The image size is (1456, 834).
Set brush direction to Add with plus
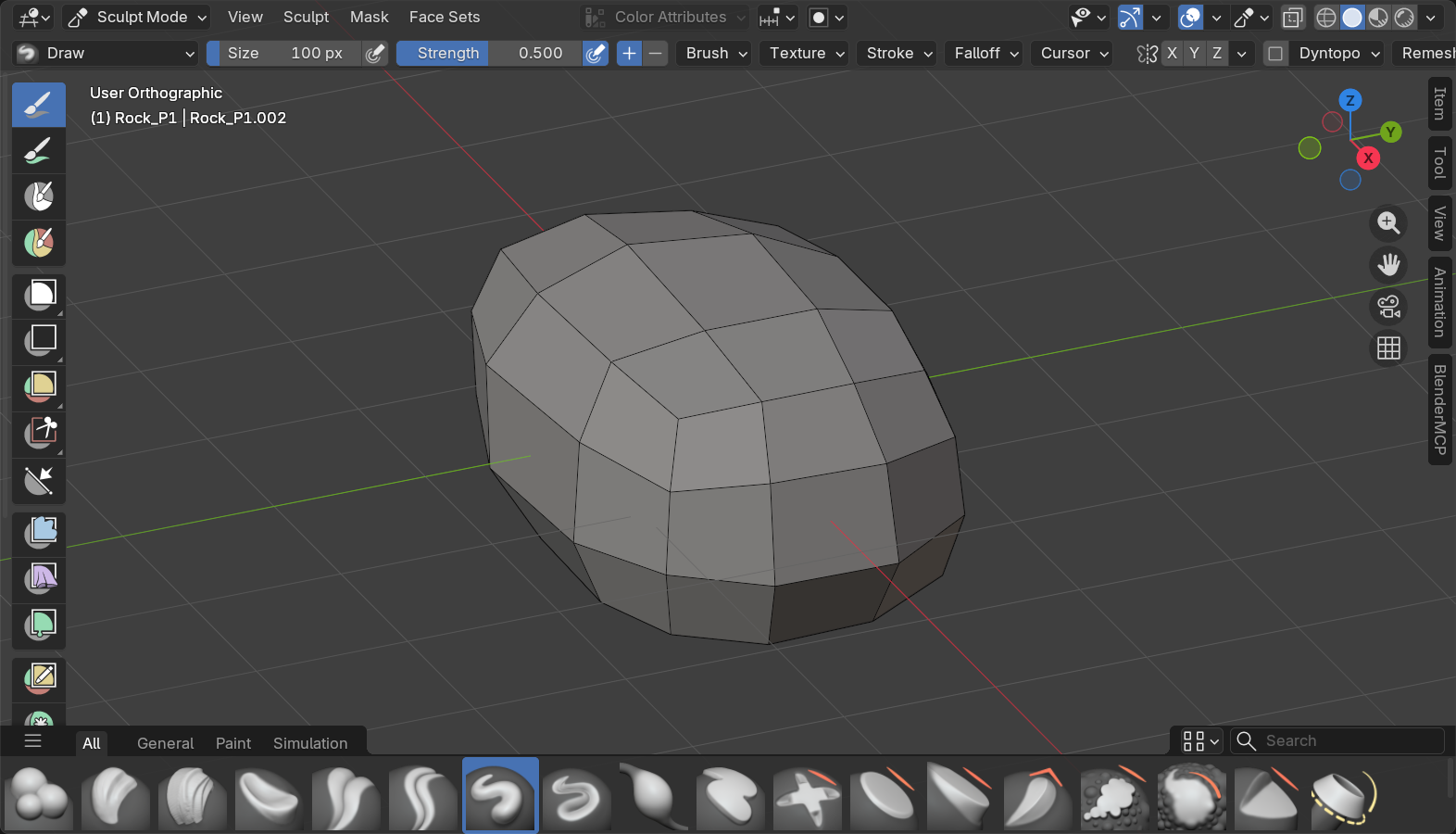pos(630,54)
